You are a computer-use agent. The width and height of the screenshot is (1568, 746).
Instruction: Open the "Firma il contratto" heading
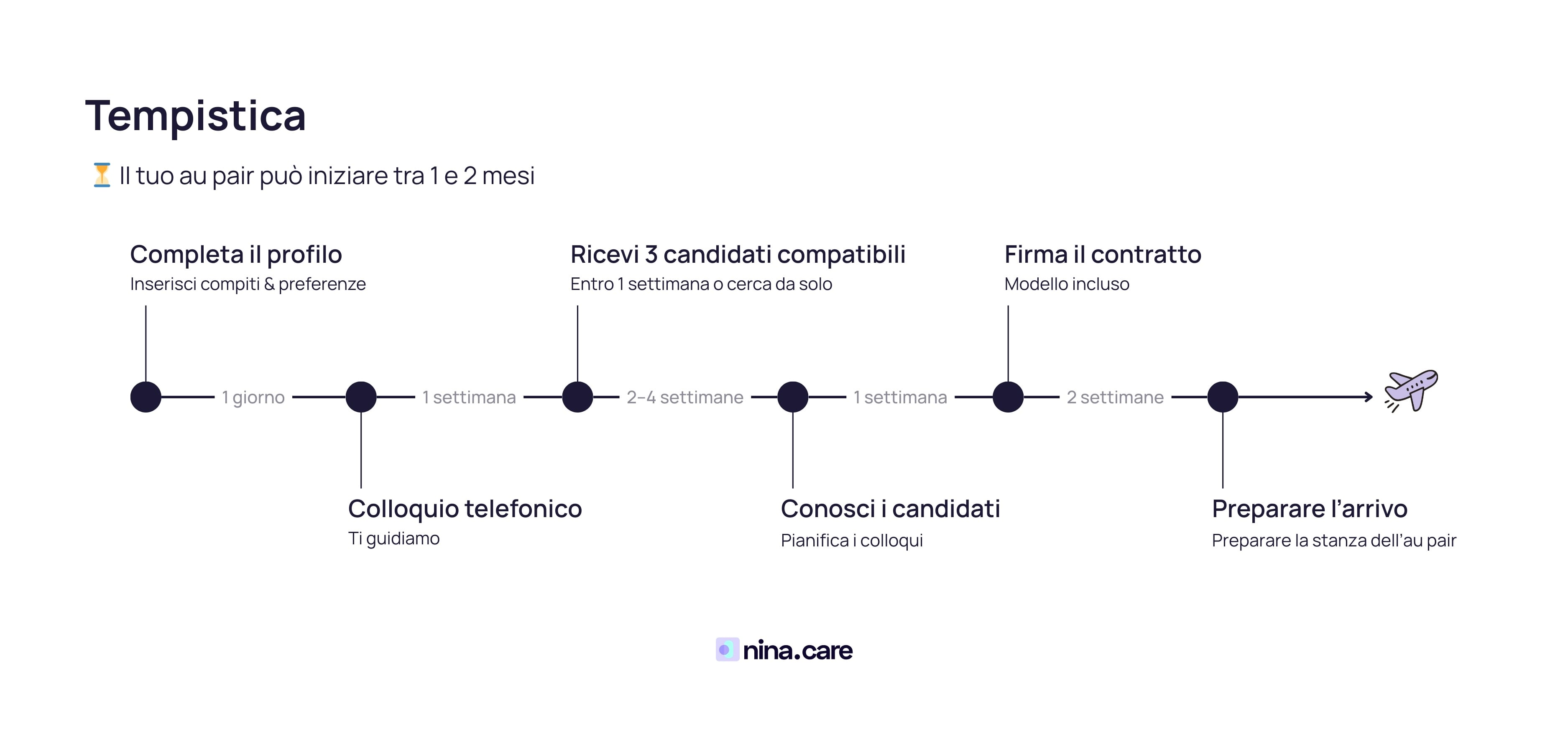[x=1102, y=254]
